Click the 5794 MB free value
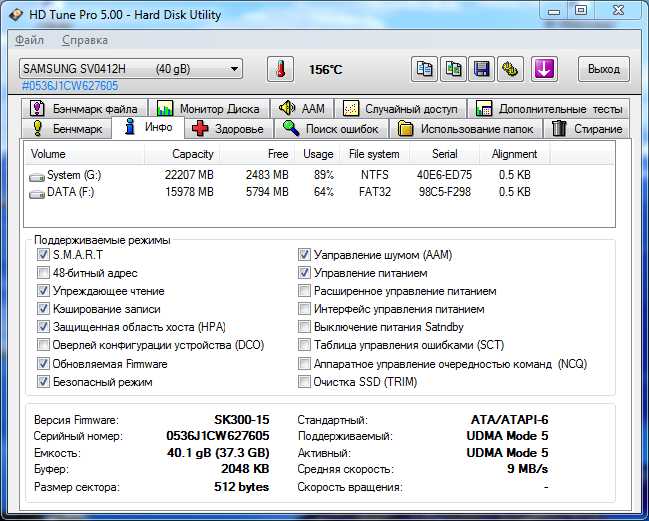The height and width of the screenshot is (521, 649). [x=267, y=192]
